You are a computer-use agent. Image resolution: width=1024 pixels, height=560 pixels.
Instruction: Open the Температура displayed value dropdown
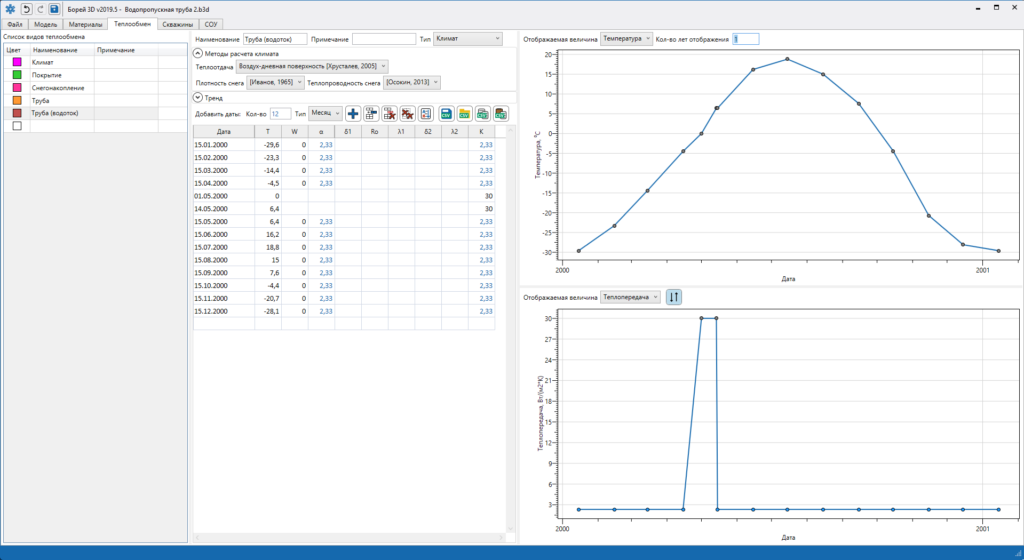[x=626, y=39]
